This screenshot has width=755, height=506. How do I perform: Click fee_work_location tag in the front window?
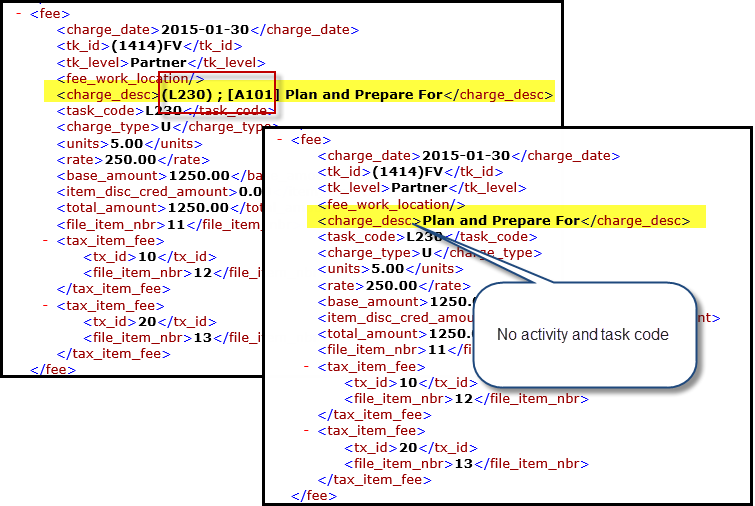pyautogui.click(x=391, y=205)
